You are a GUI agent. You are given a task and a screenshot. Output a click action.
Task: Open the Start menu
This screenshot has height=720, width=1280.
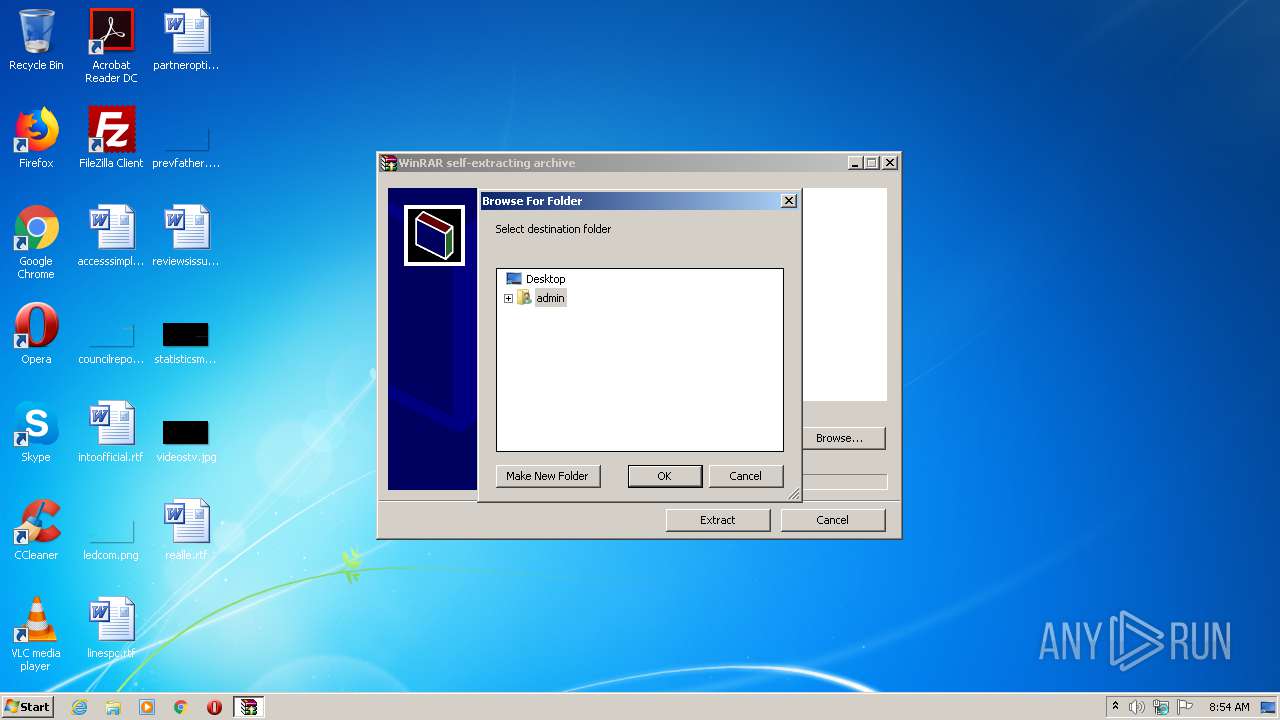pyautogui.click(x=28, y=707)
